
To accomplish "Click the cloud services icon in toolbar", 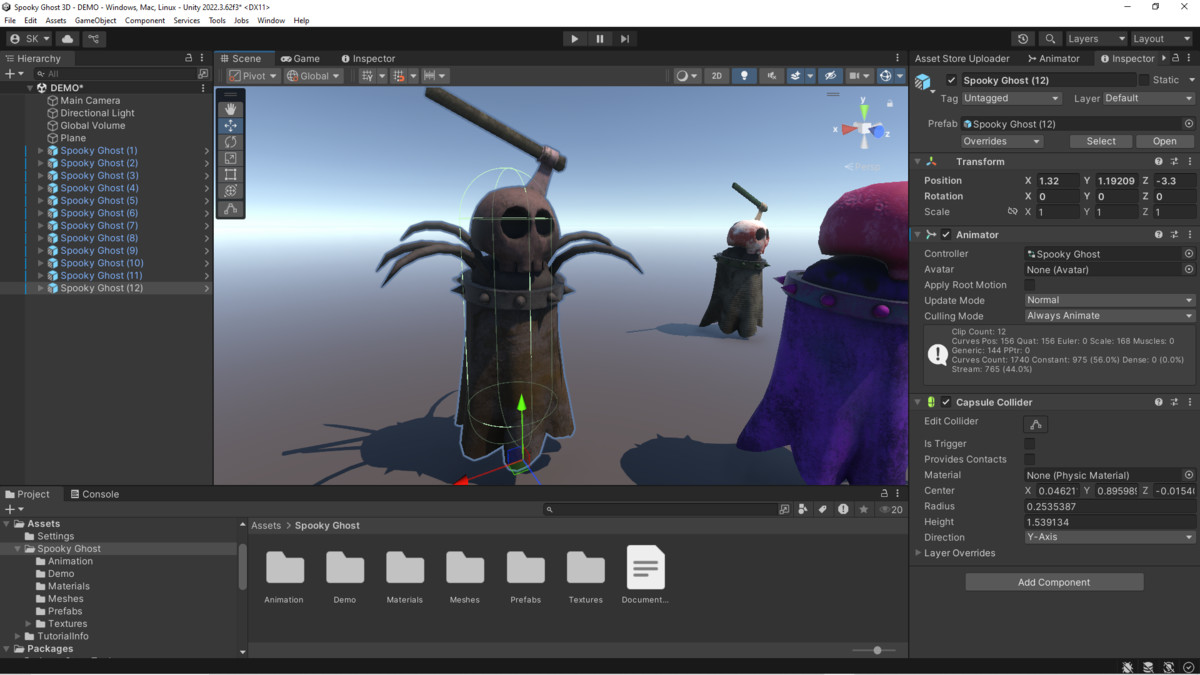I will (68, 39).
